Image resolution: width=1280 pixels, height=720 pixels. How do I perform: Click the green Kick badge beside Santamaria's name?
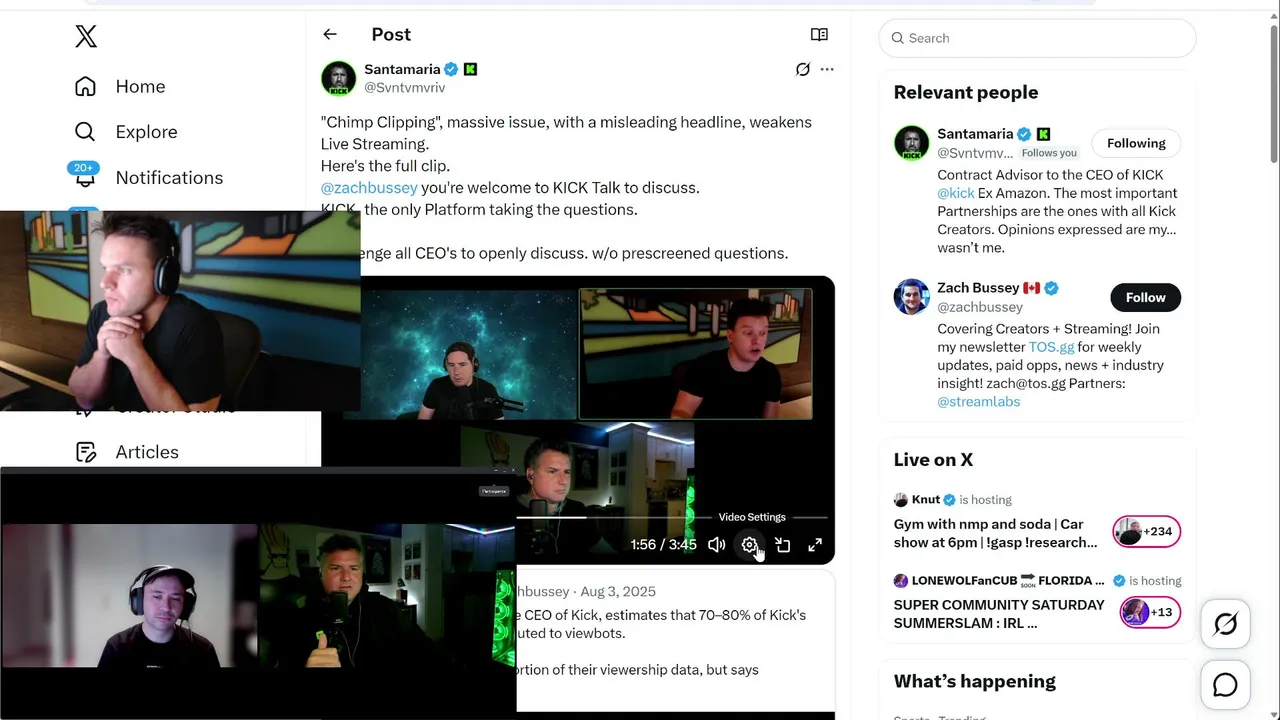point(471,70)
